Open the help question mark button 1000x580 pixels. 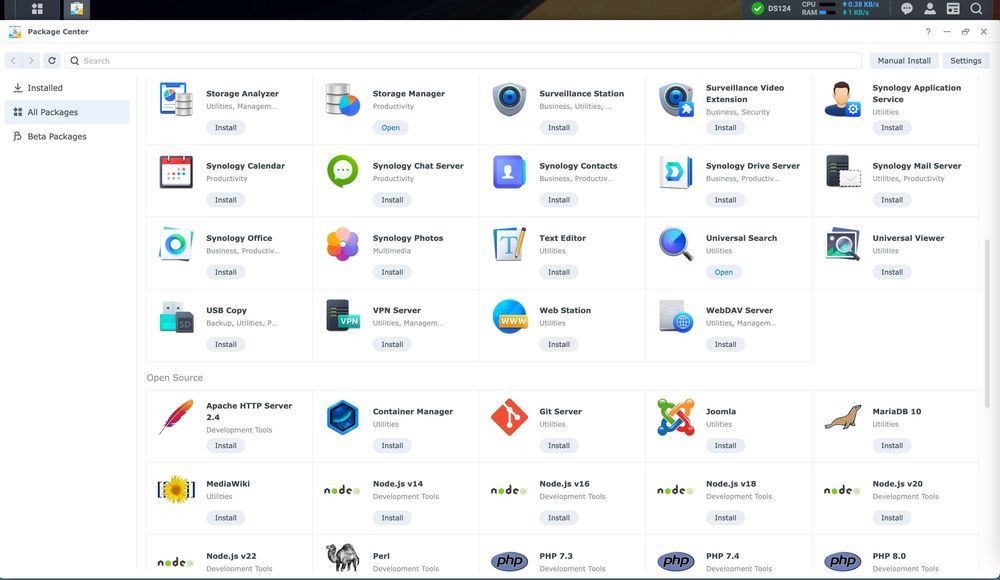point(928,31)
